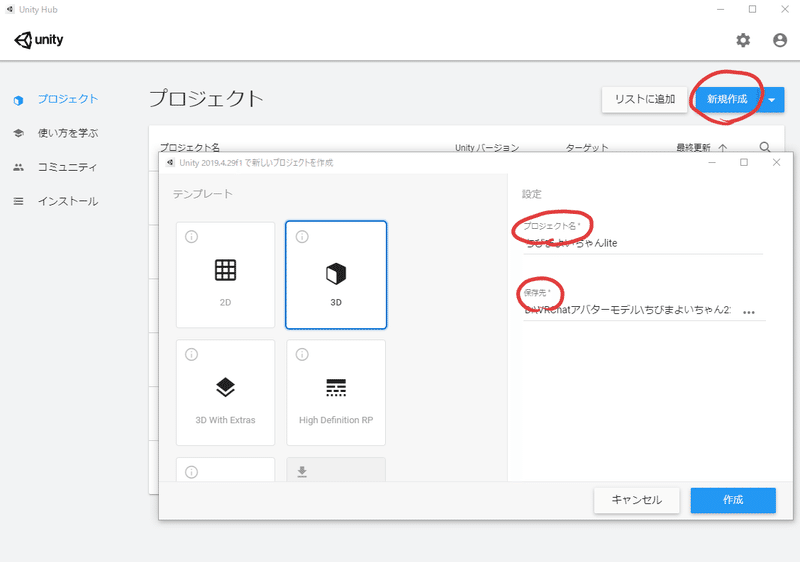Viewport: 800px width, 562px height.
Task: Select the 2D template card
Action: point(226,275)
